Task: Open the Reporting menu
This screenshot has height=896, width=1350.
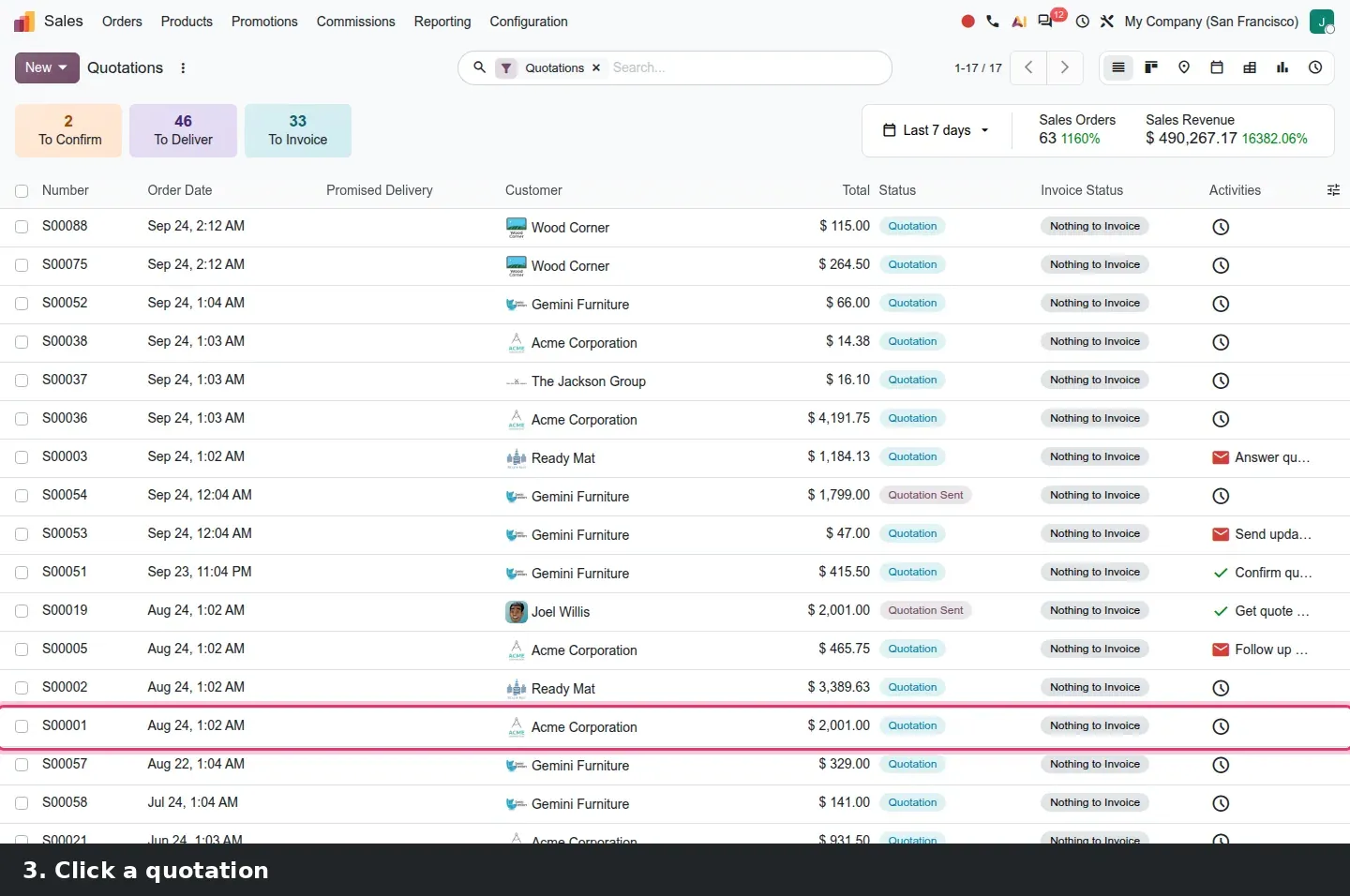Action: pyautogui.click(x=442, y=22)
